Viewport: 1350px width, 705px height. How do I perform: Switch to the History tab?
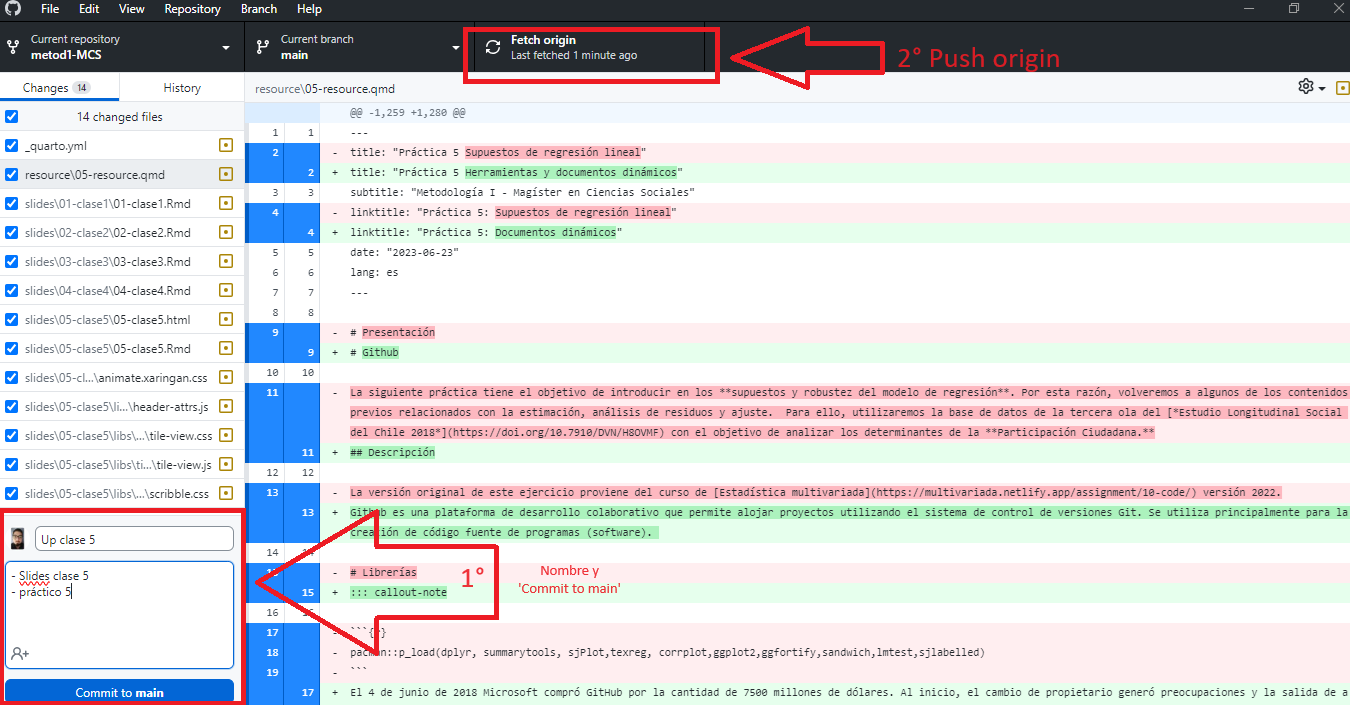point(182,88)
